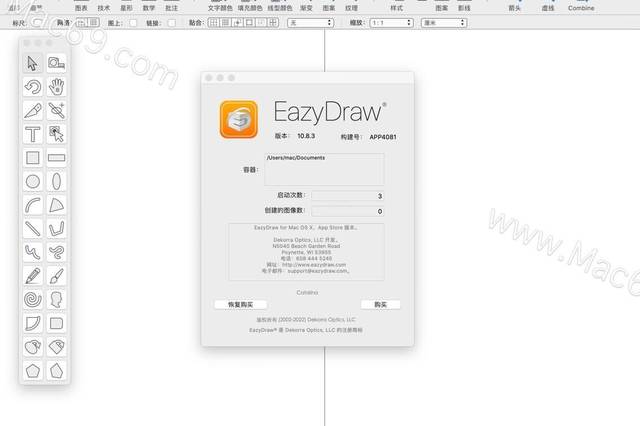Select the diamond-with-pointer edit tool (right)
Viewport: 640px width, 426px height.
[56, 347]
